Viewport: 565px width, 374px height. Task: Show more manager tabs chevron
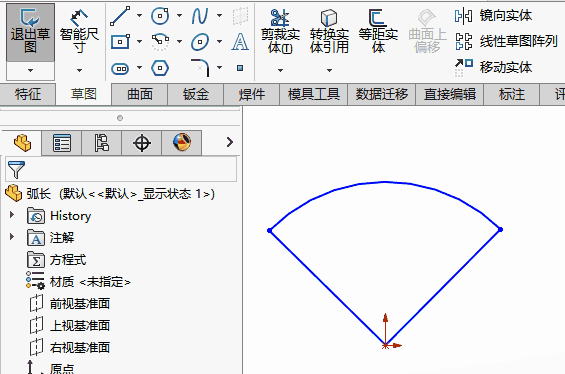point(230,142)
